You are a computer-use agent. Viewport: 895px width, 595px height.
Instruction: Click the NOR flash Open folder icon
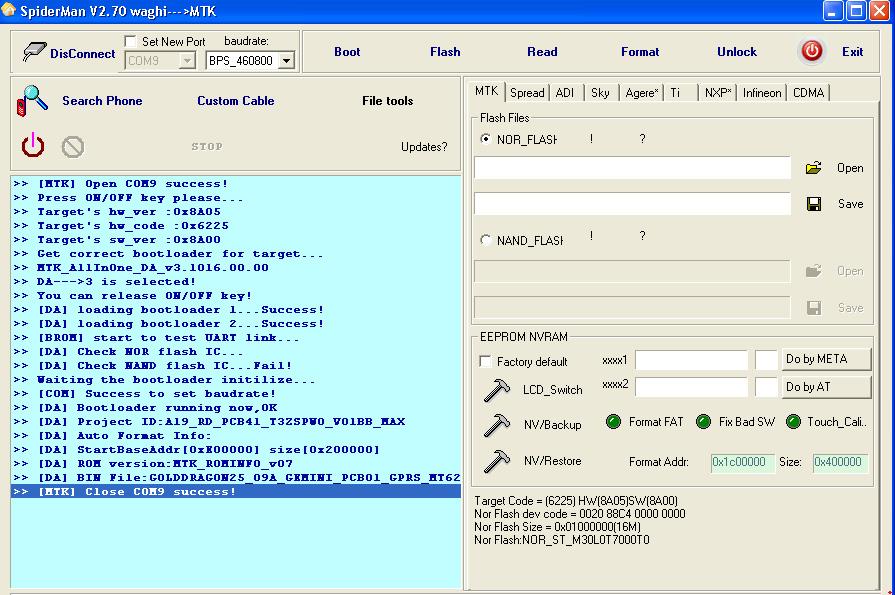813,168
